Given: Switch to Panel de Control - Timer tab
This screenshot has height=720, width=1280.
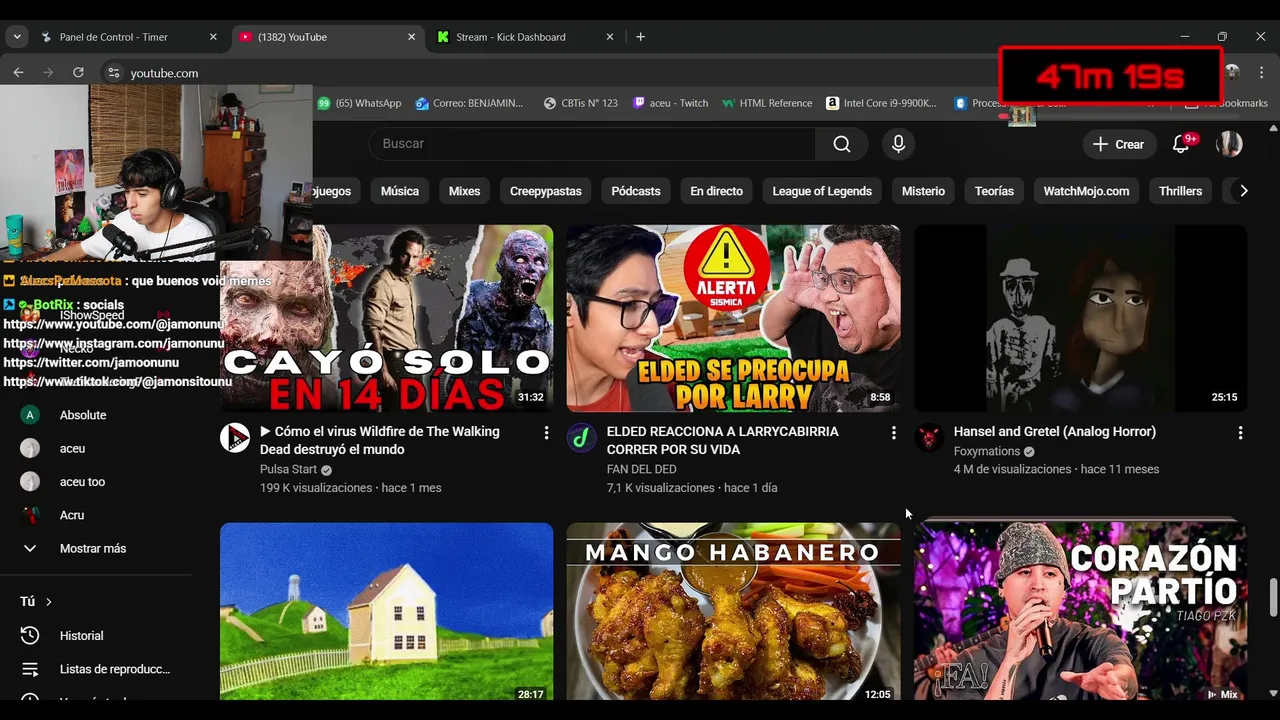Looking at the screenshot, I should click(129, 37).
